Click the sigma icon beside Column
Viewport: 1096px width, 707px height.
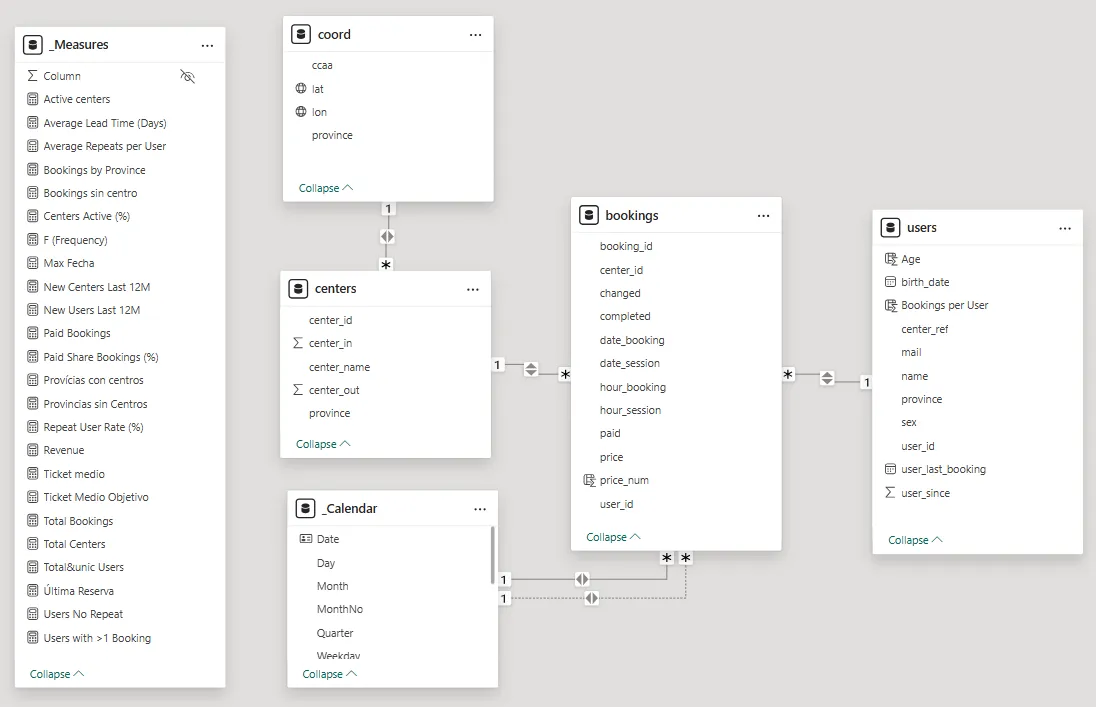[x=32, y=76]
